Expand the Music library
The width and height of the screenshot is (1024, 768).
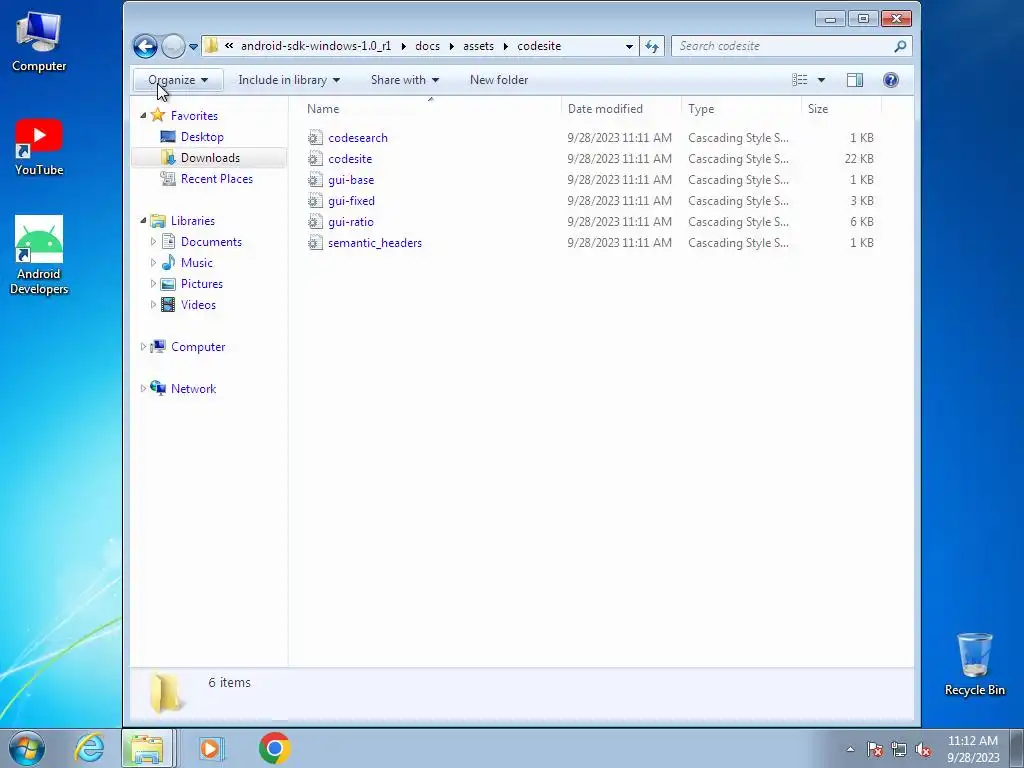point(153,263)
